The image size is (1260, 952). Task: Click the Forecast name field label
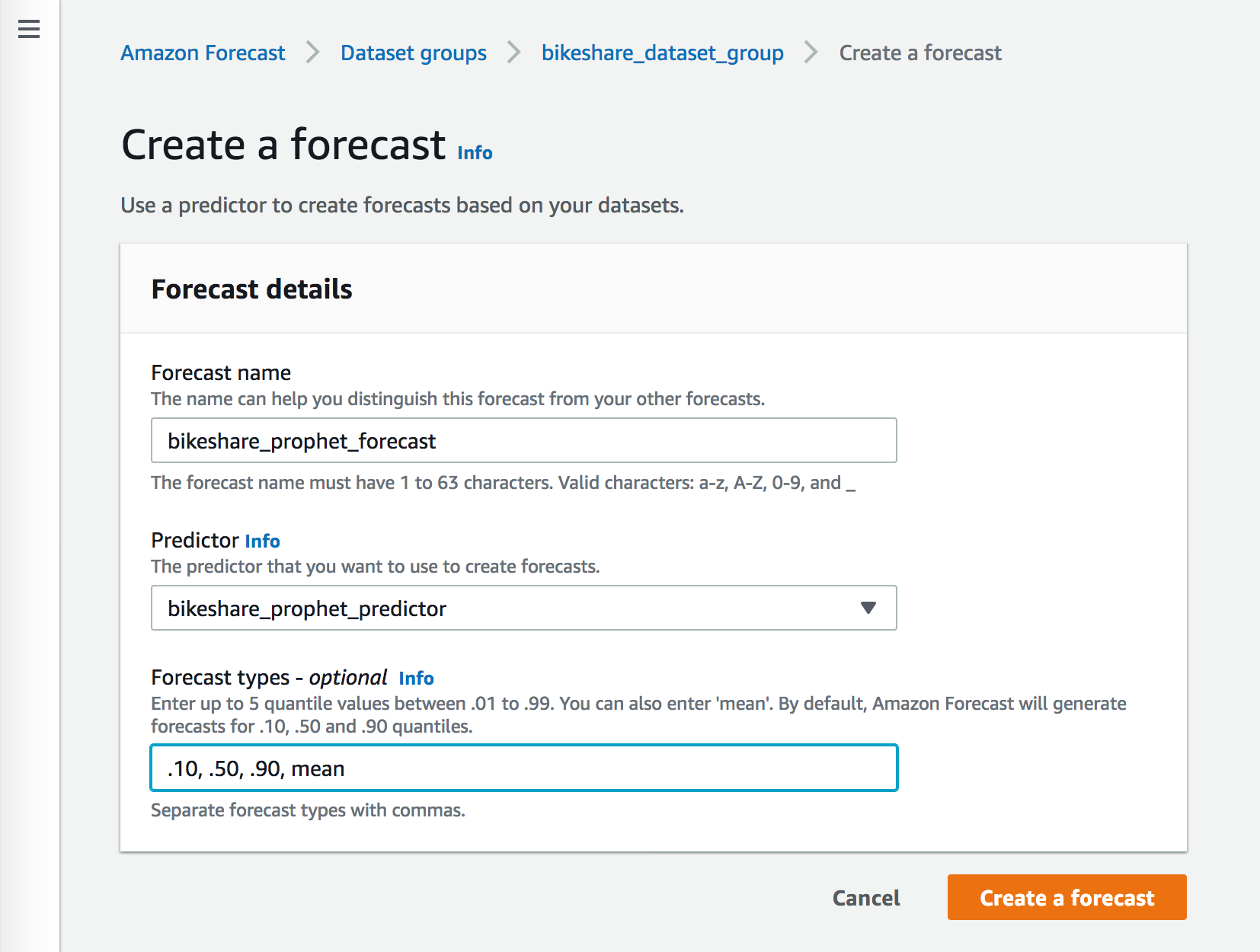pos(221,372)
